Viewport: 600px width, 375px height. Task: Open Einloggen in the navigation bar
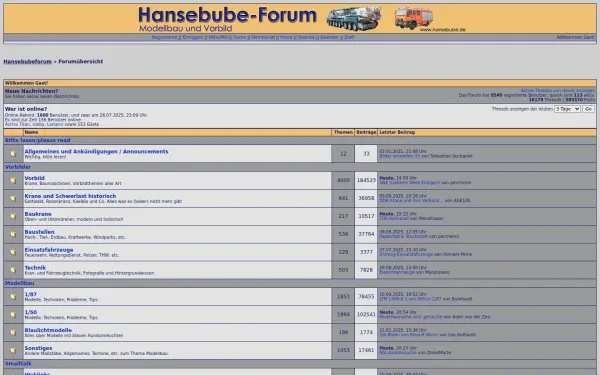click(x=193, y=37)
